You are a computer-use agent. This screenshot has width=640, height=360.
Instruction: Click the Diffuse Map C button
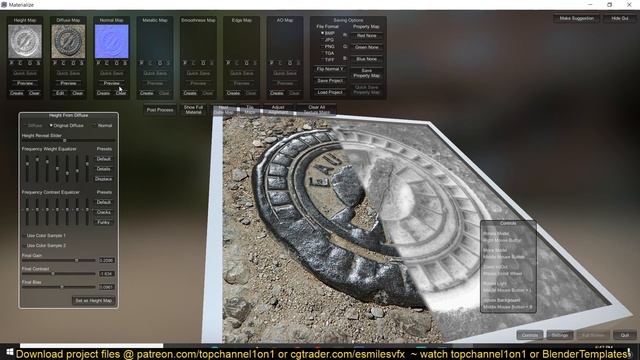[x=64, y=63]
